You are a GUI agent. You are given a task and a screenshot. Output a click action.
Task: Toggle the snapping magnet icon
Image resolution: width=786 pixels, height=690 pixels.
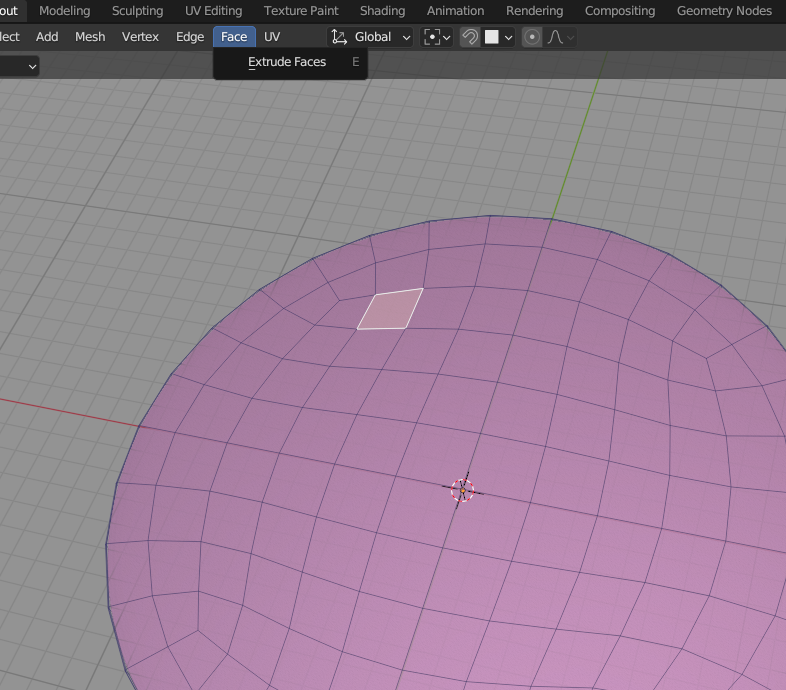(470, 37)
